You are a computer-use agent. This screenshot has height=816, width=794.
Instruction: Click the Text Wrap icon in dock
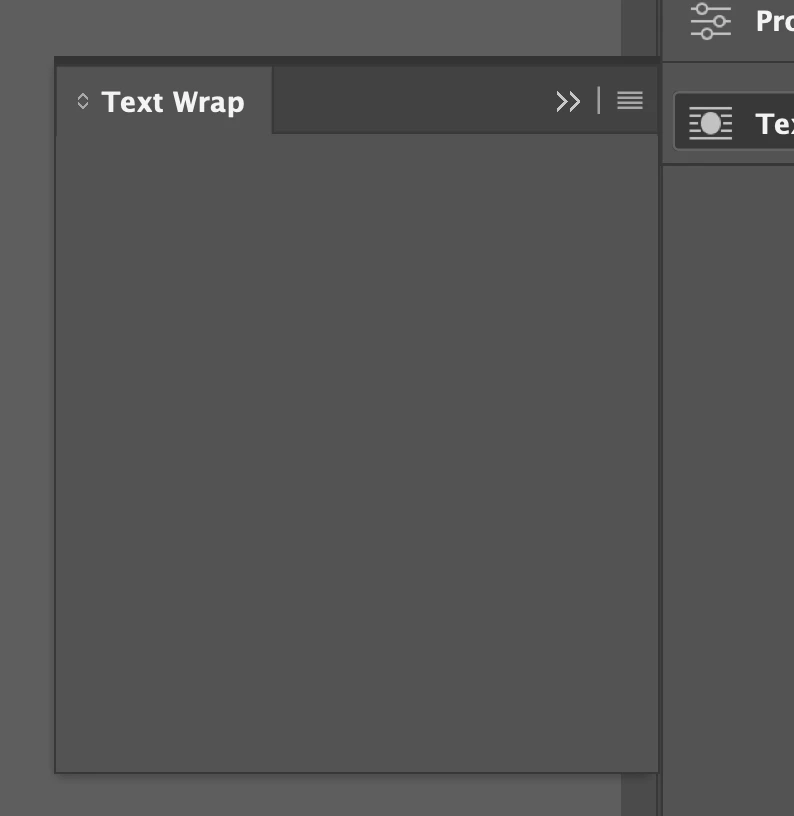pyautogui.click(x=710, y=123)
